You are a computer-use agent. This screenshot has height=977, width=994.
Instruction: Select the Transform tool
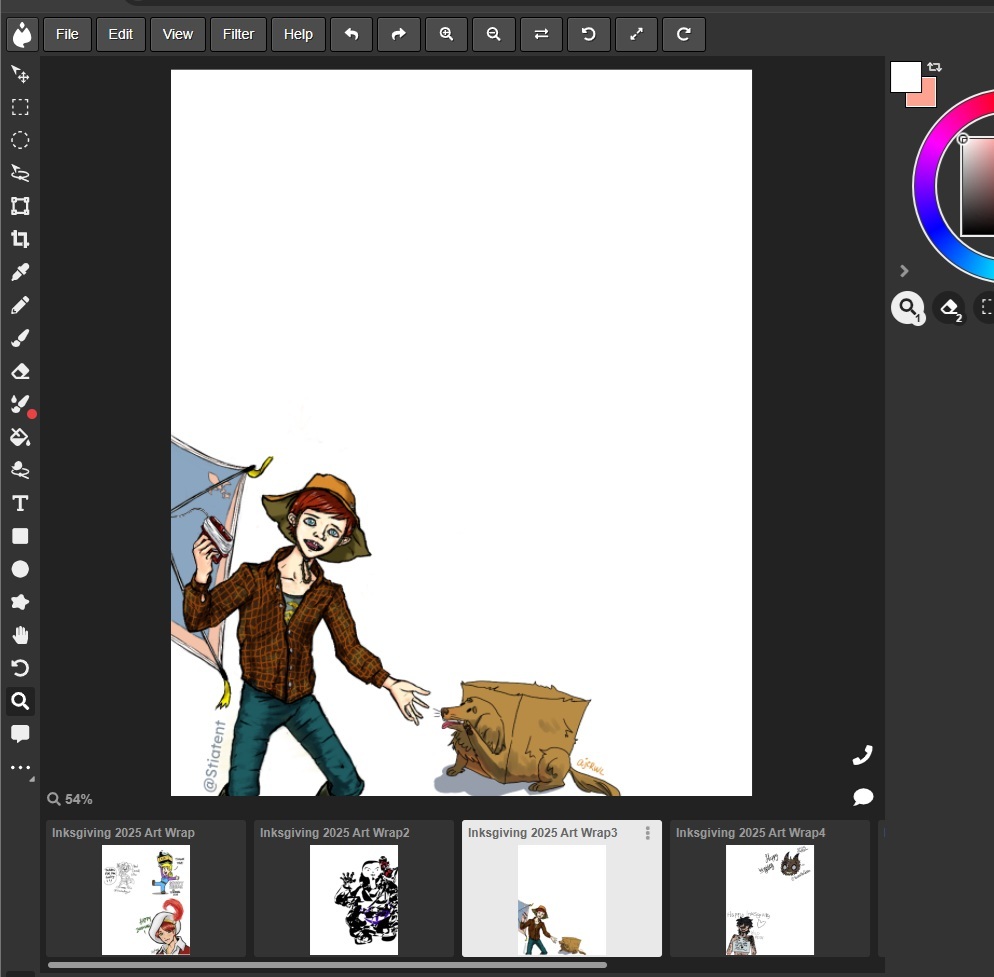click(20, 206)
